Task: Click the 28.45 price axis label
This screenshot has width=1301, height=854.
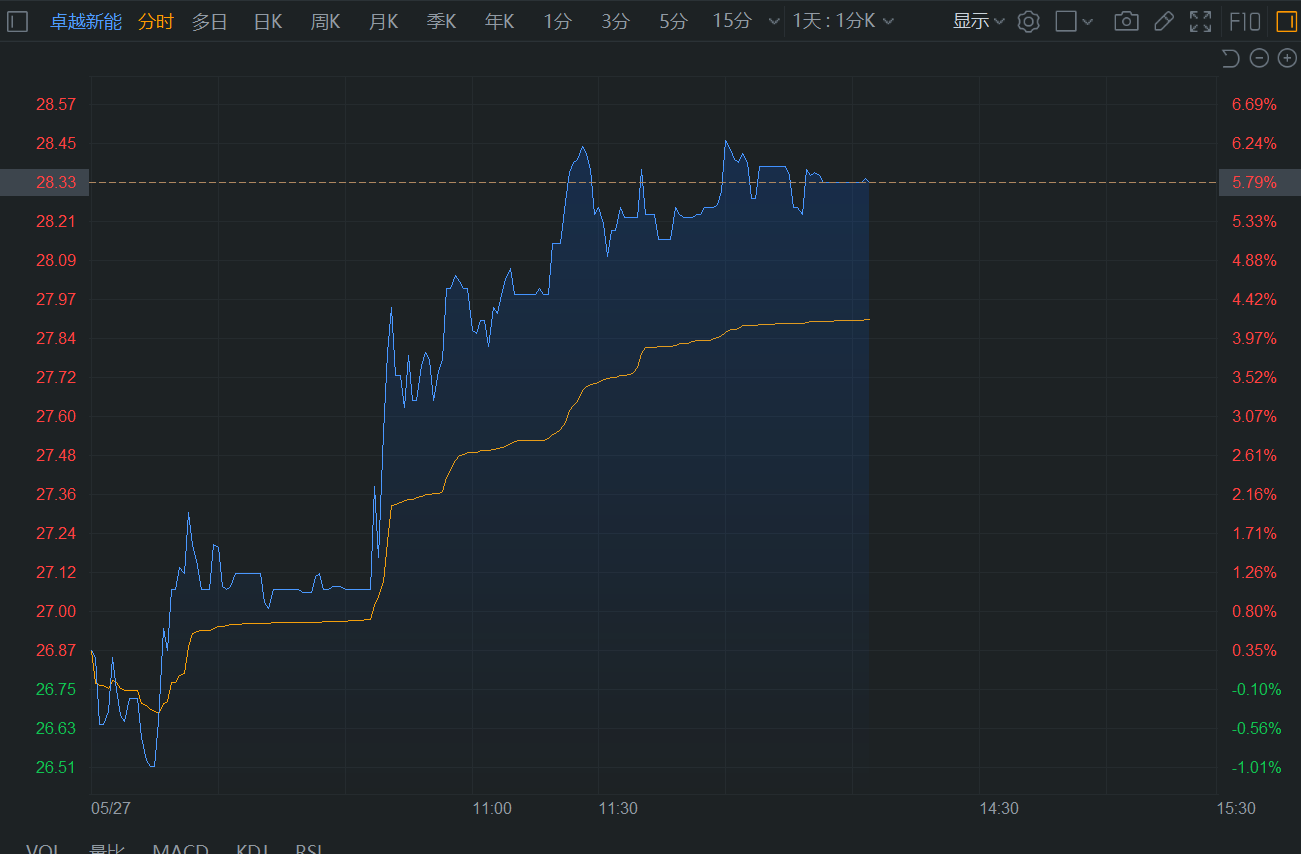Action: [56, 143]
